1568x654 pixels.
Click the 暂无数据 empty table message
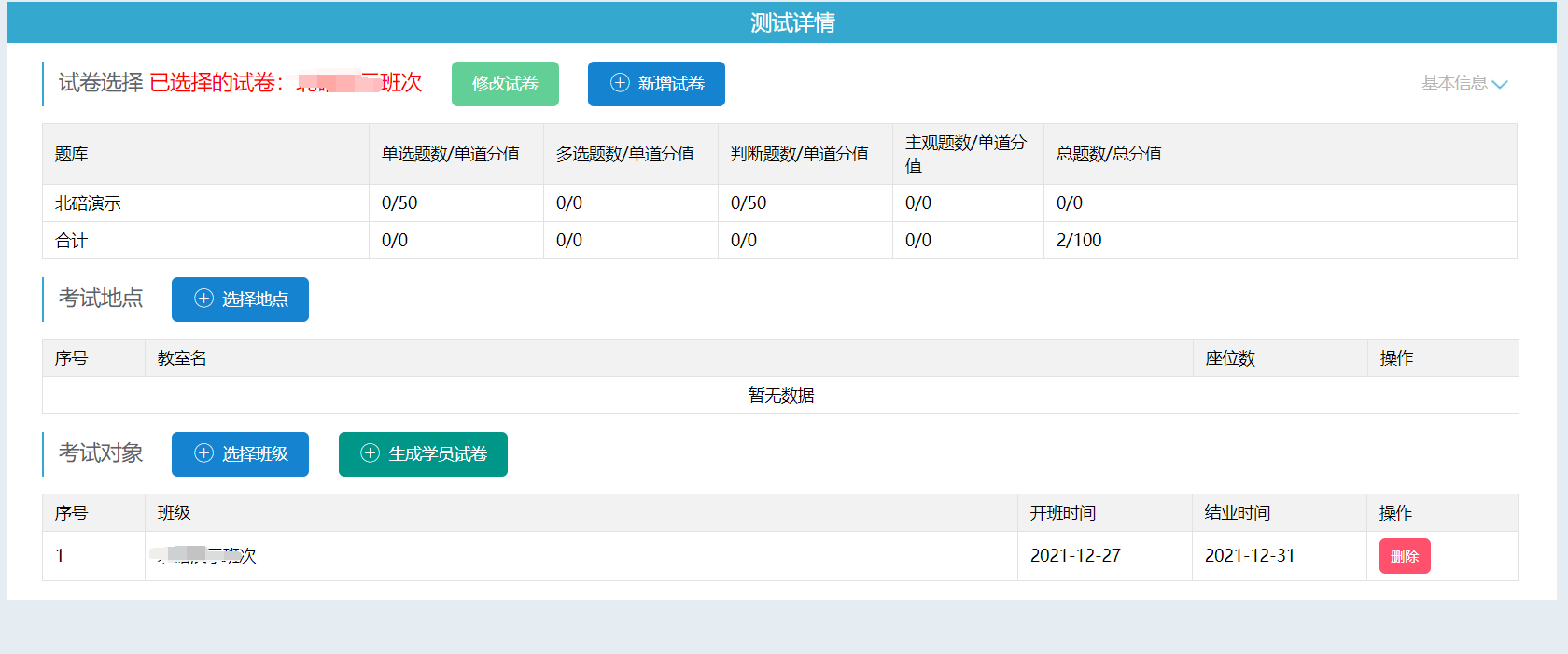pos(780,396)
